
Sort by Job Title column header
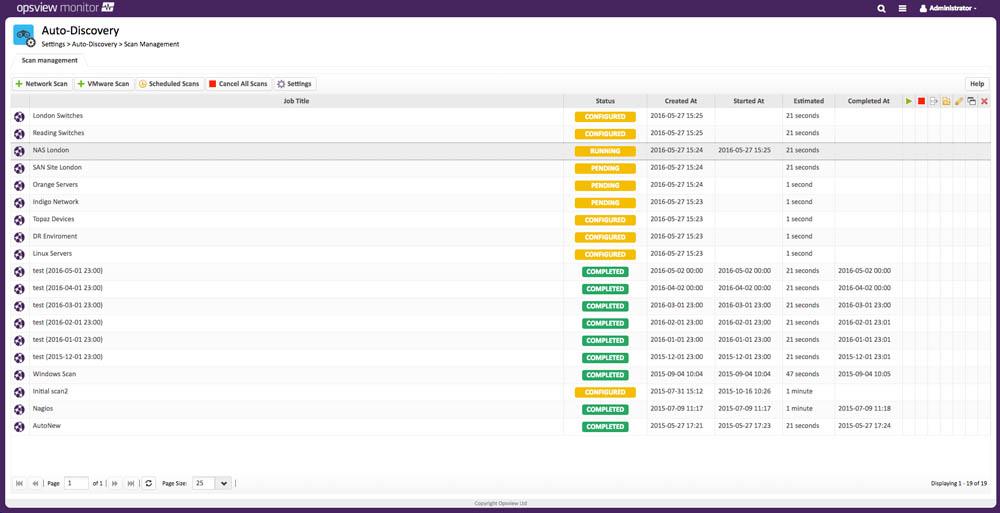click(x=297, y=101)
